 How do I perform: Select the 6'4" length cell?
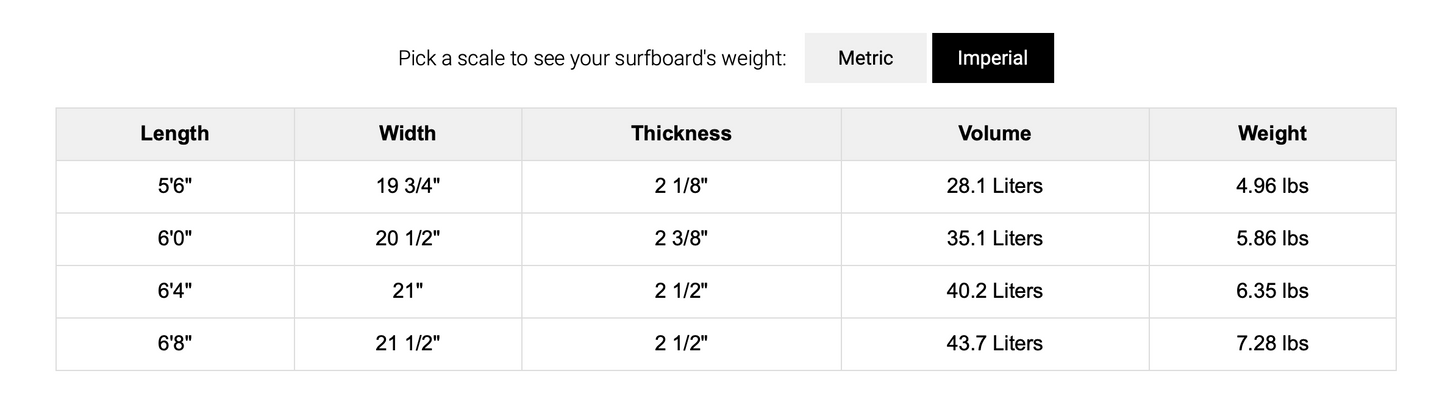(175, 292)
